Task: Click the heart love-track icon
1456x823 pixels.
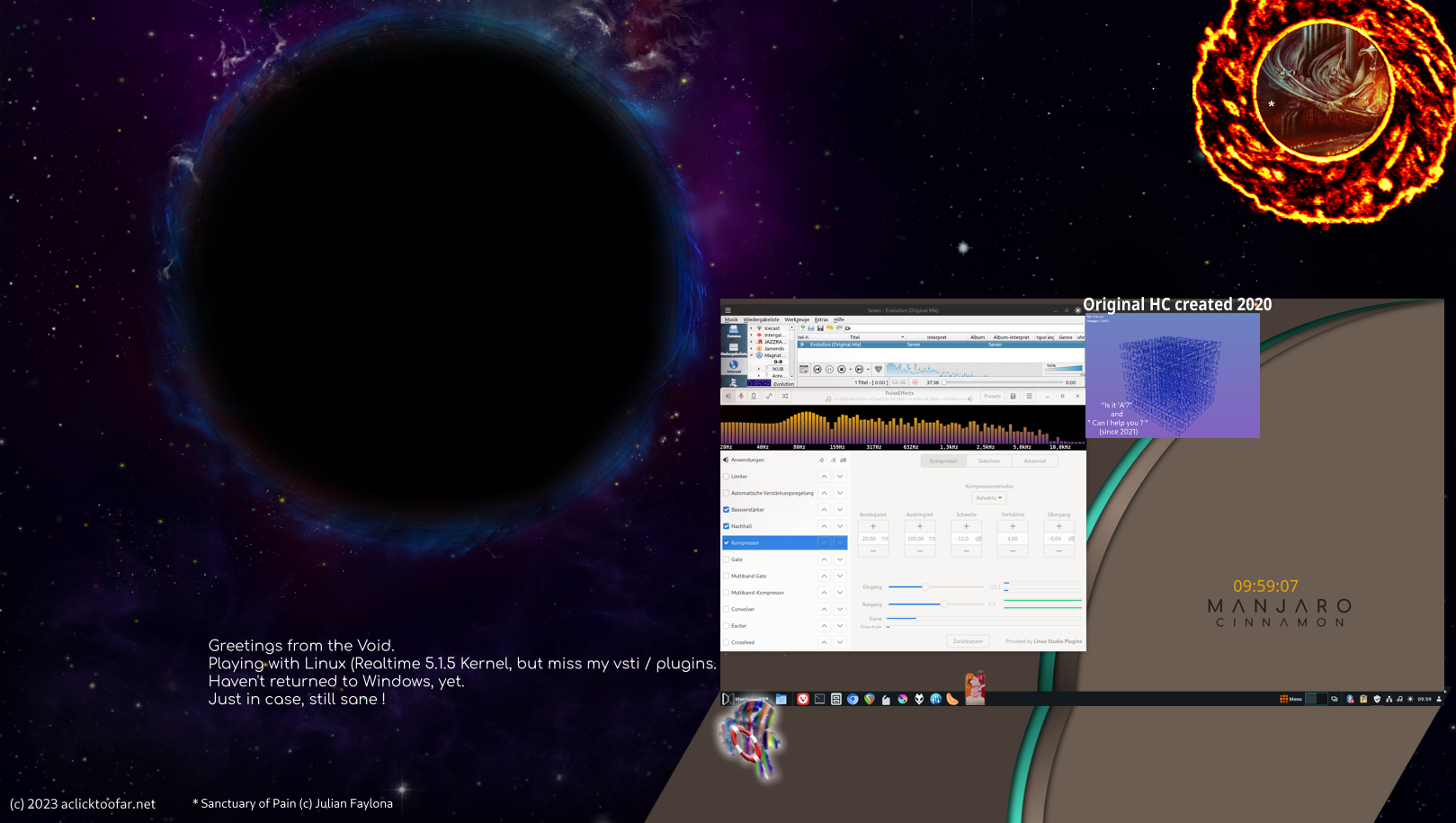Action: coord(879,369)
